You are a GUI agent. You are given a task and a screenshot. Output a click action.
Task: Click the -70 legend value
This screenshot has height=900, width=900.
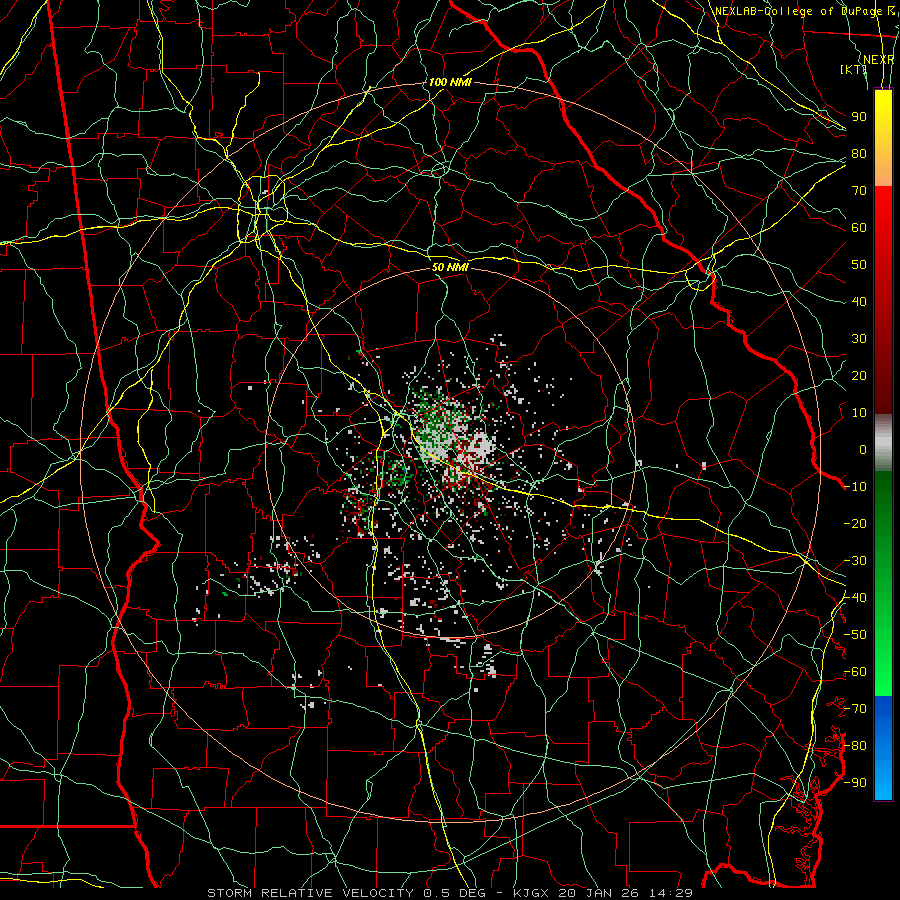click(855, 709)
